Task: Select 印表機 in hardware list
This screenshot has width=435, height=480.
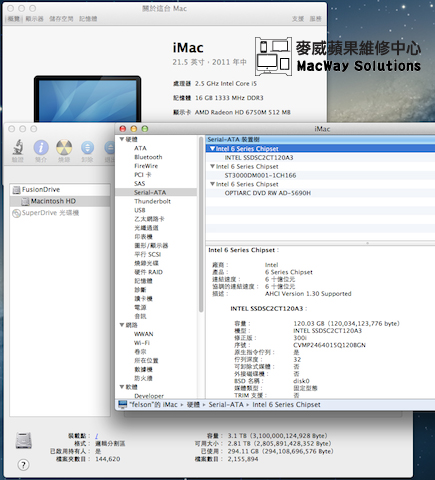Action: [143, 237]
